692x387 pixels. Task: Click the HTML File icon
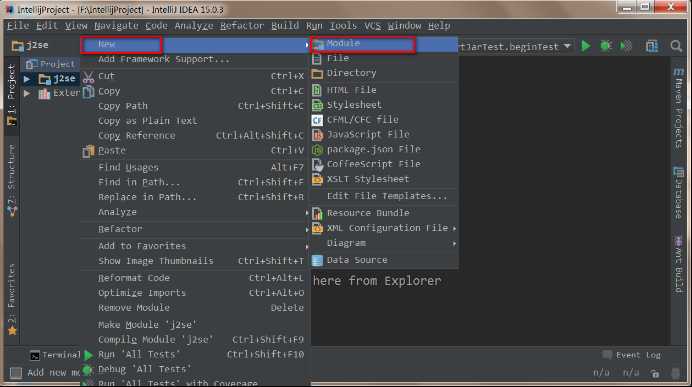point(317,90)
